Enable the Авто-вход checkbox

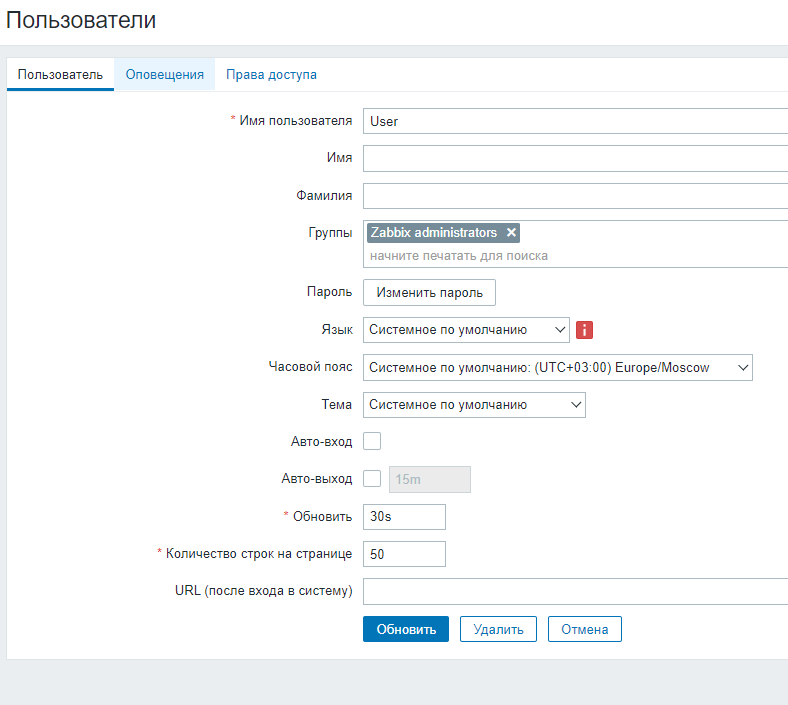pos(372,441)
